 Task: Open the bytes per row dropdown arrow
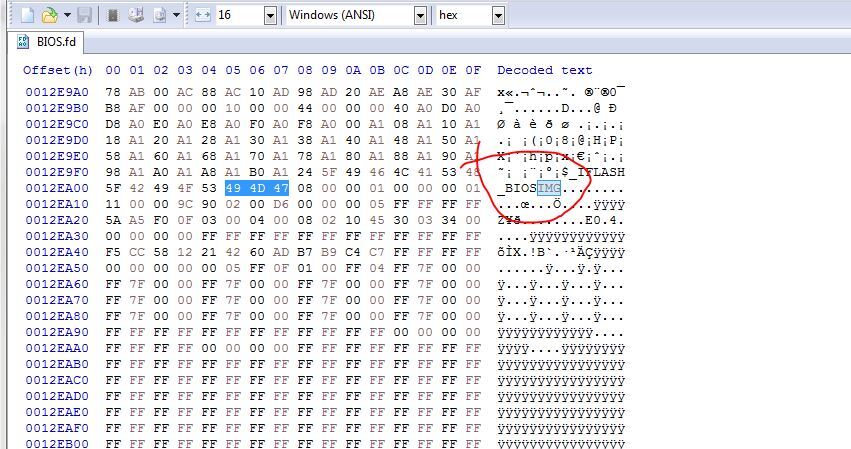pos(270,16)
